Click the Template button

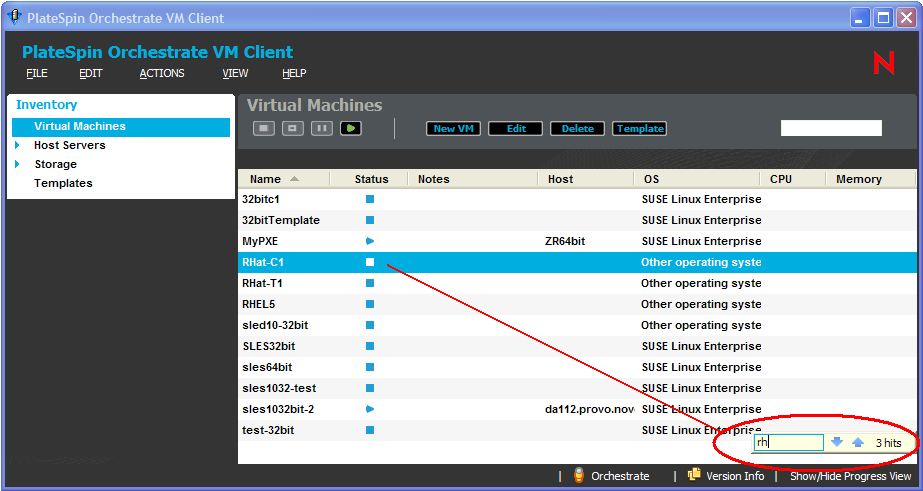click(640, 128)
